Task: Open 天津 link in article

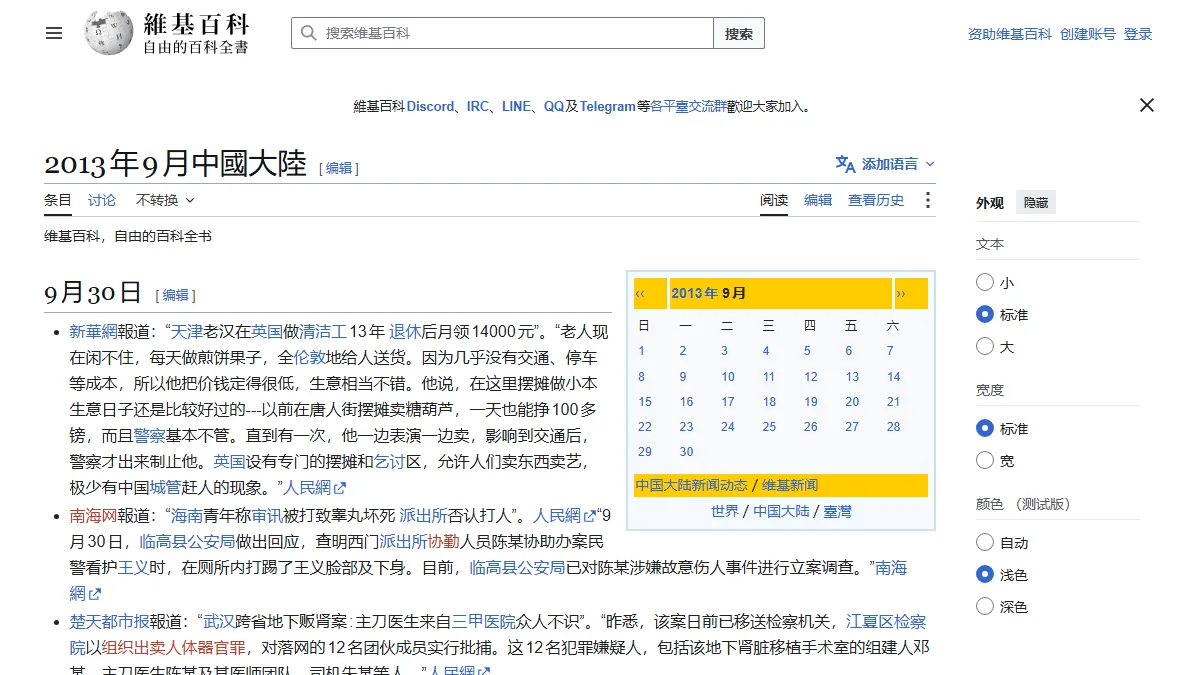Action: [x=188, y=331]
